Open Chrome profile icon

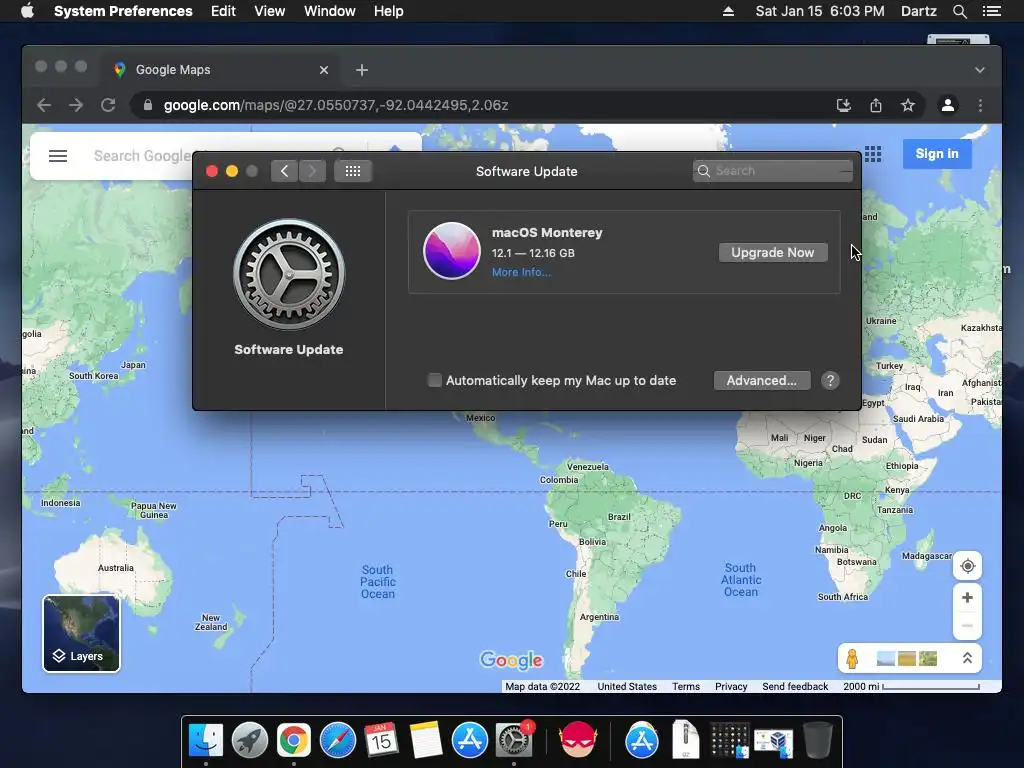948,105
